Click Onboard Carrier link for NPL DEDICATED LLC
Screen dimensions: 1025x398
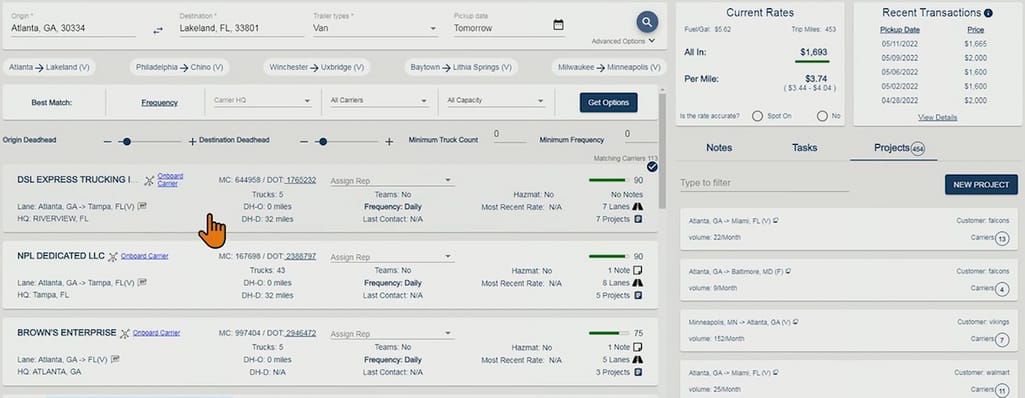(144, 256)
